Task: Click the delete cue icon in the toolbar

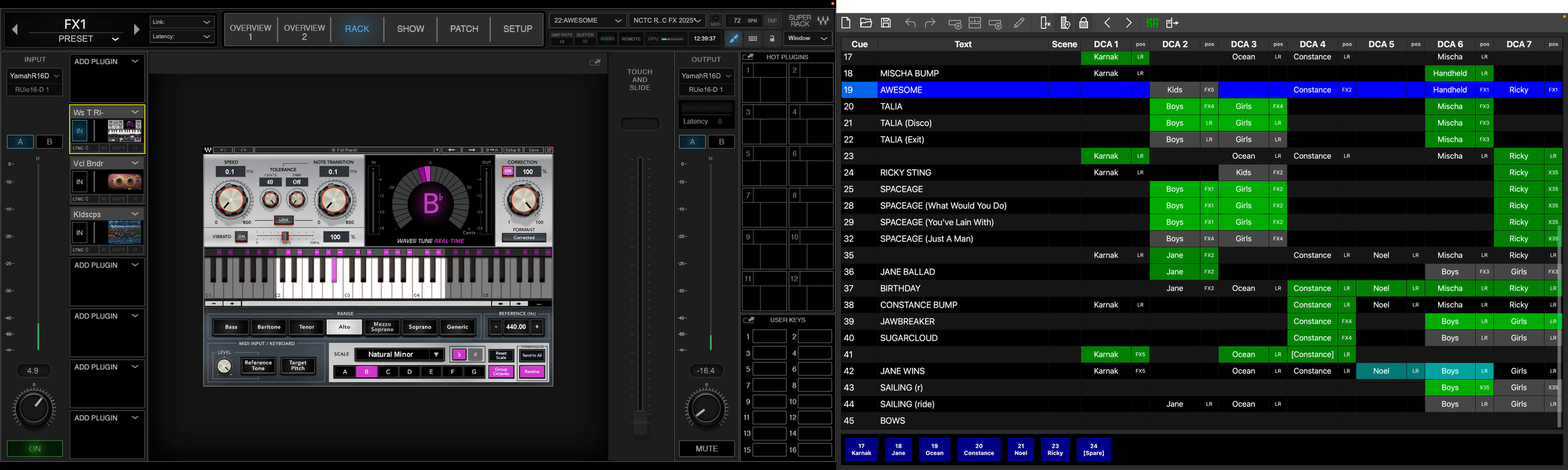Action: pyautogui.click(x=995, y=24)
